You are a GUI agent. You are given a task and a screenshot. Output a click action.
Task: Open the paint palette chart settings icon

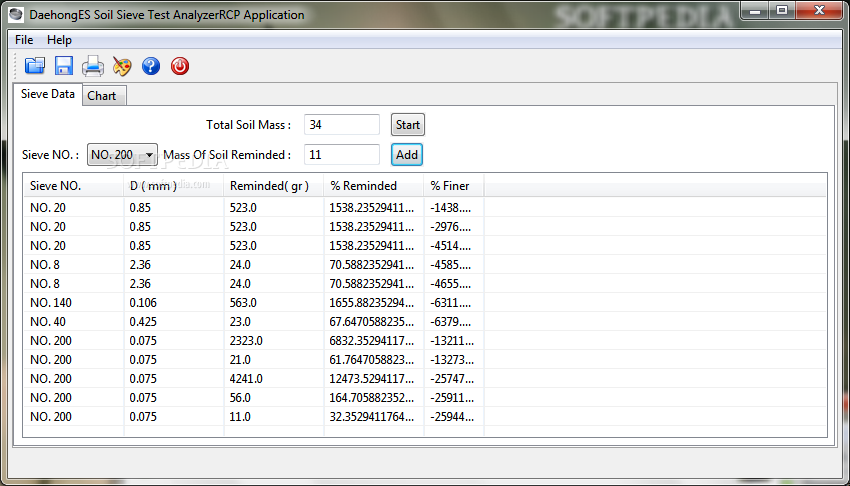click(122, 66)
